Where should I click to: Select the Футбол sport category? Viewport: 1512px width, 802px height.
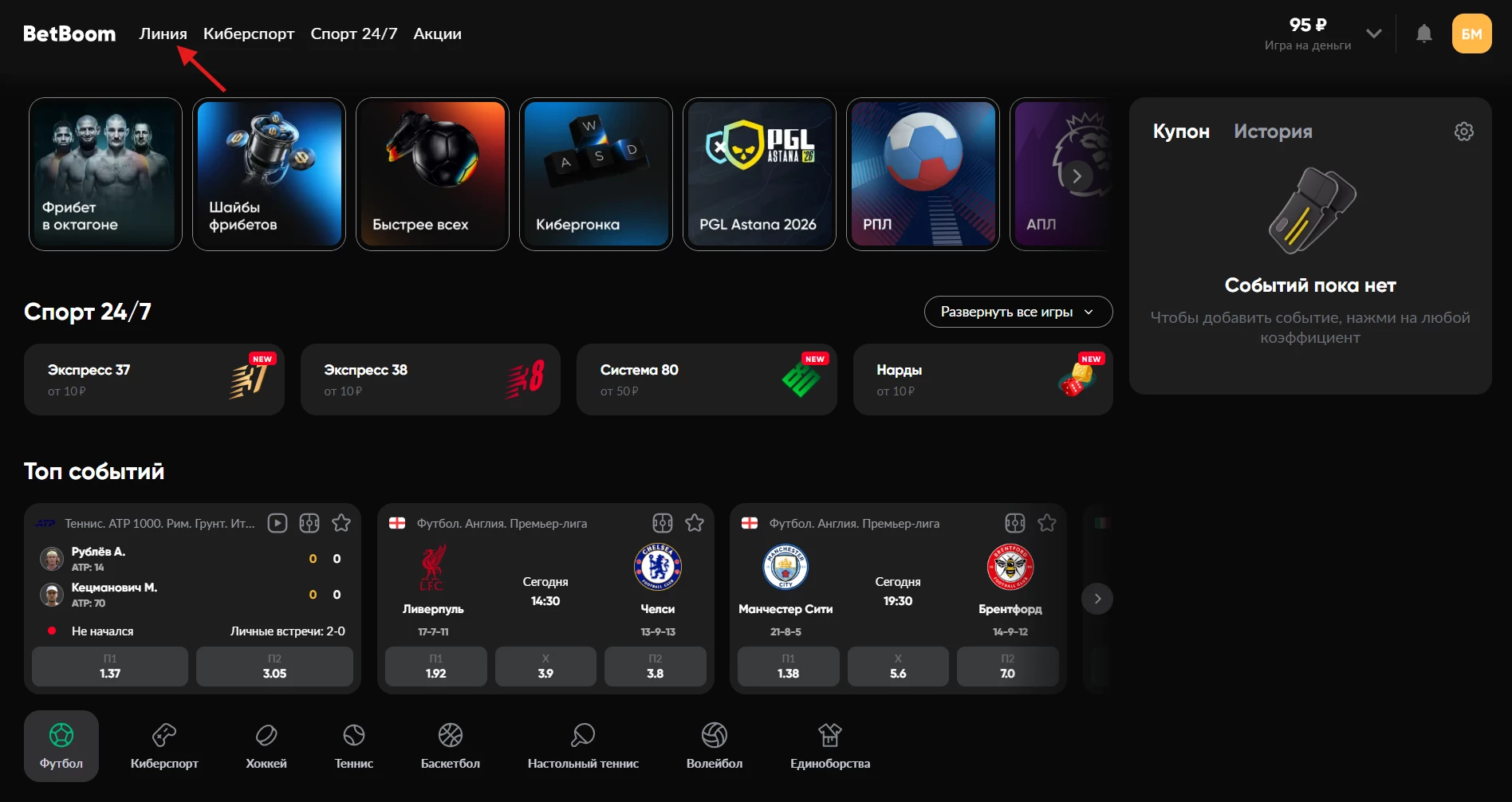click(61, 746)
